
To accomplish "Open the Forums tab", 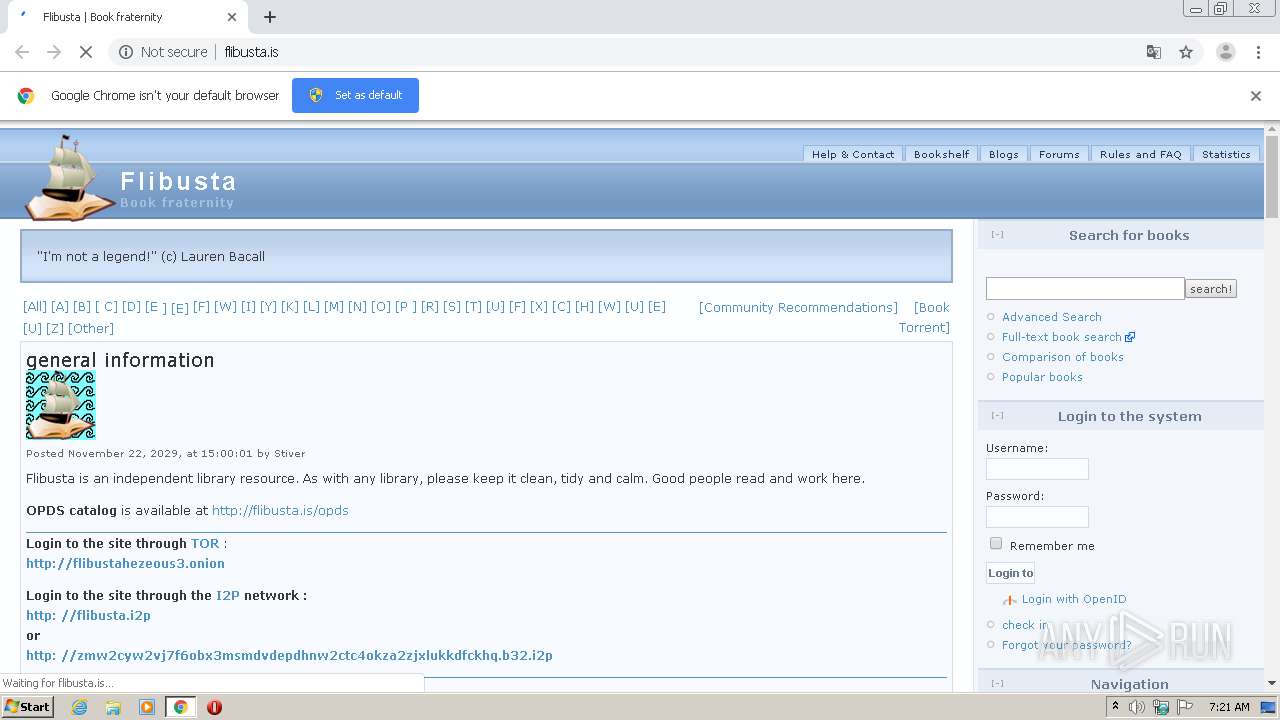I will pyautogui.click(x=1058, y=154).
